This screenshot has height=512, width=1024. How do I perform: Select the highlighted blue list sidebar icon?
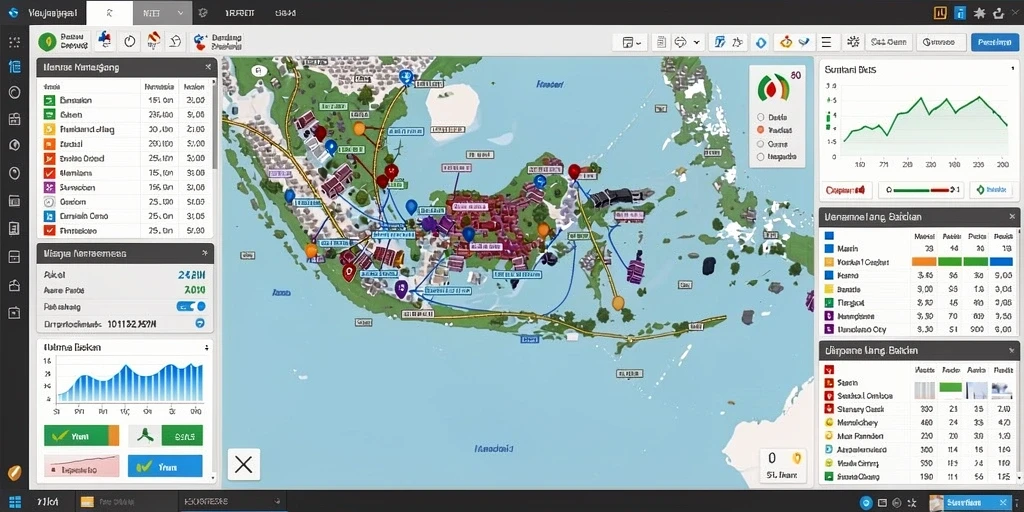pos(14,67)
